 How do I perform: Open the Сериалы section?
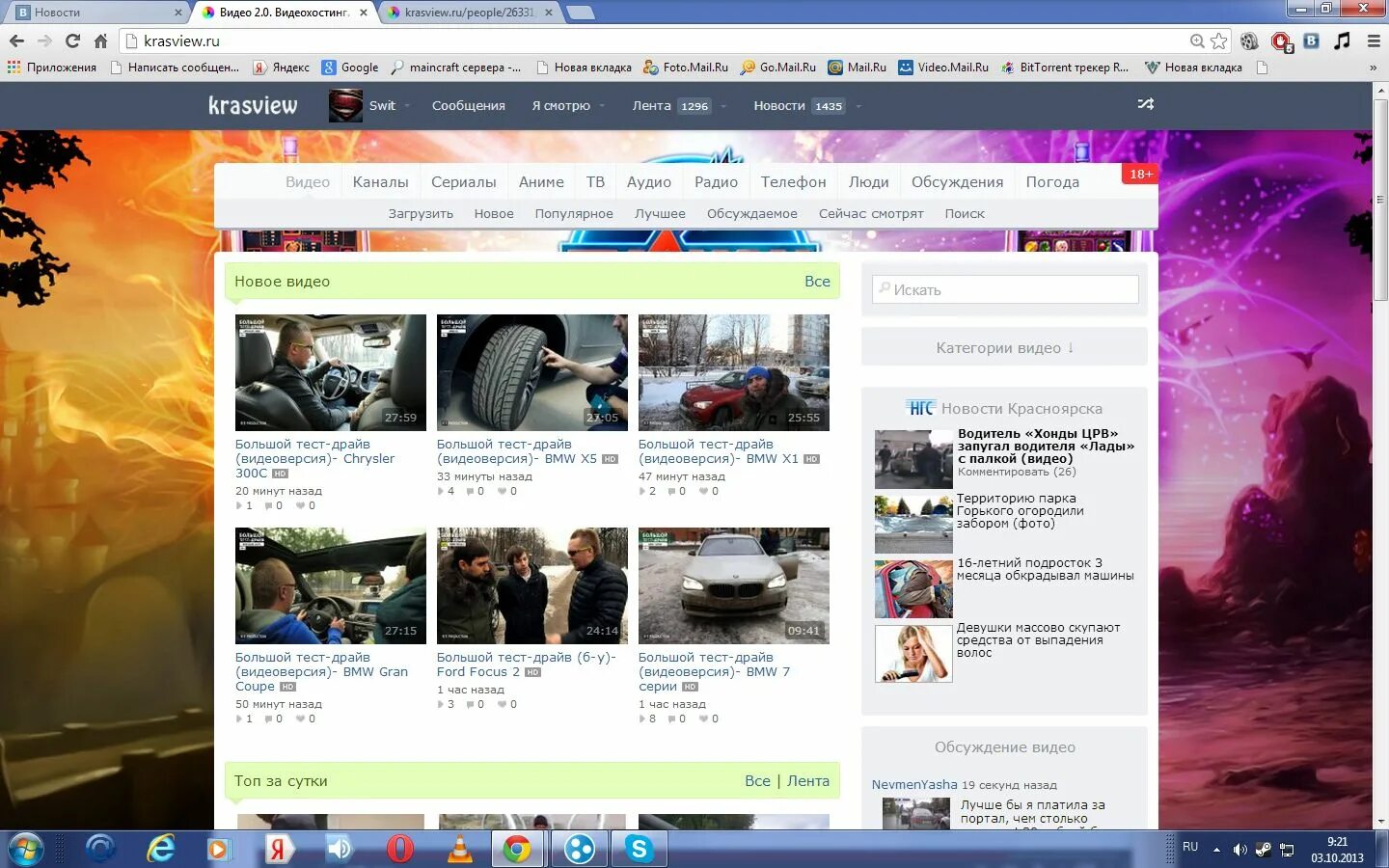[x=463, y=182]
